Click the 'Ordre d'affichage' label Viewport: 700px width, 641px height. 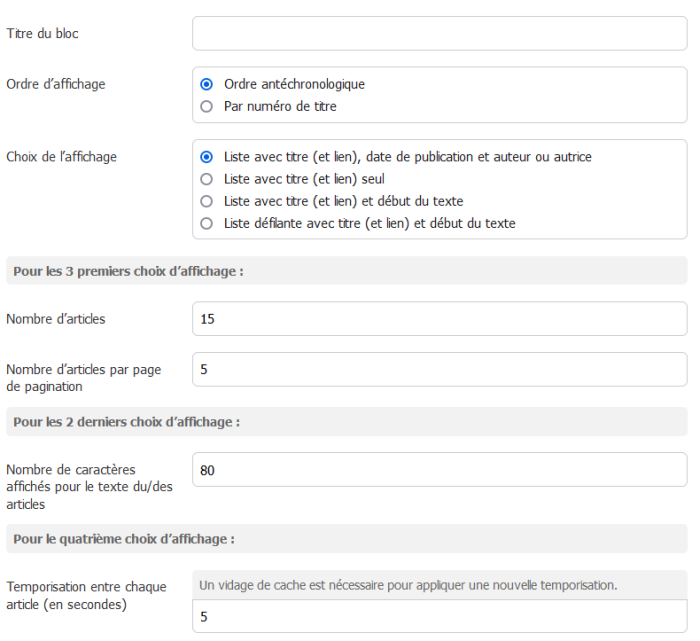[x=55, y=84]
